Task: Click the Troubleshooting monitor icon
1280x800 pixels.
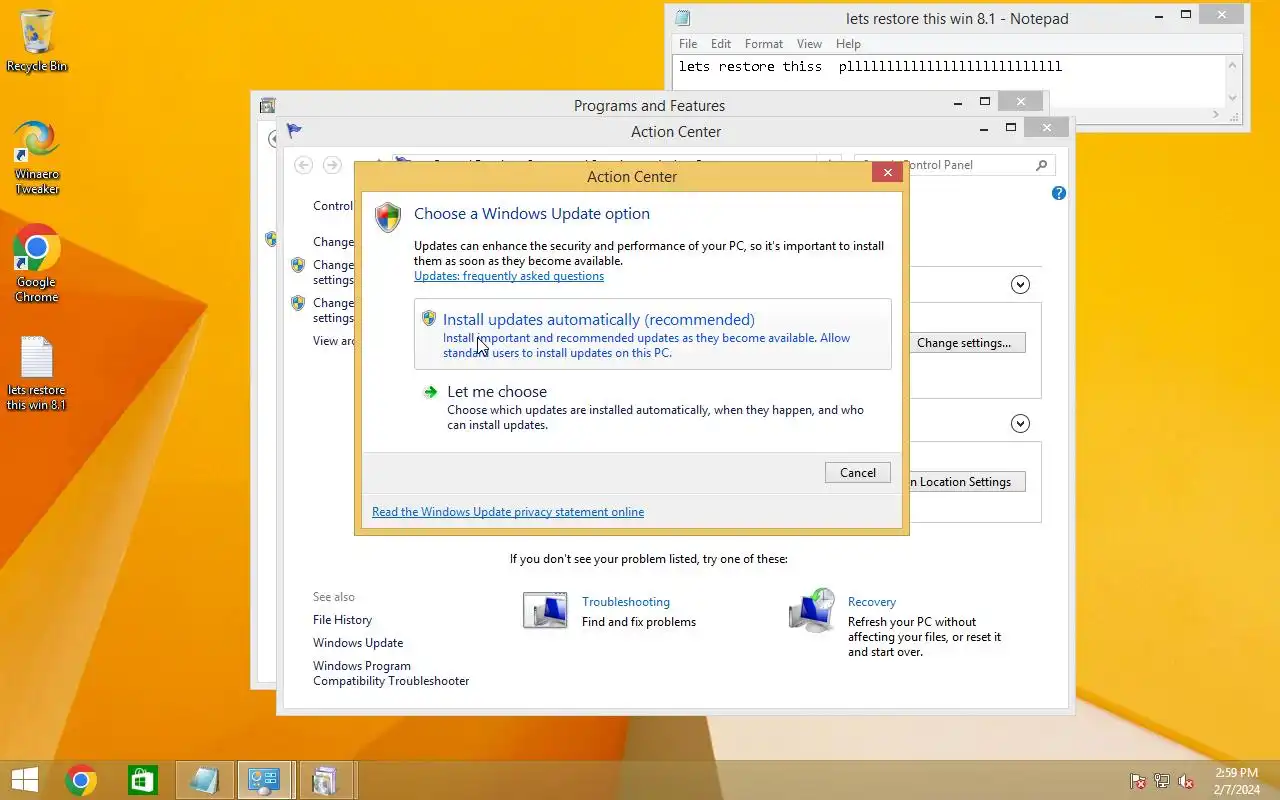Action: (545, 610)
